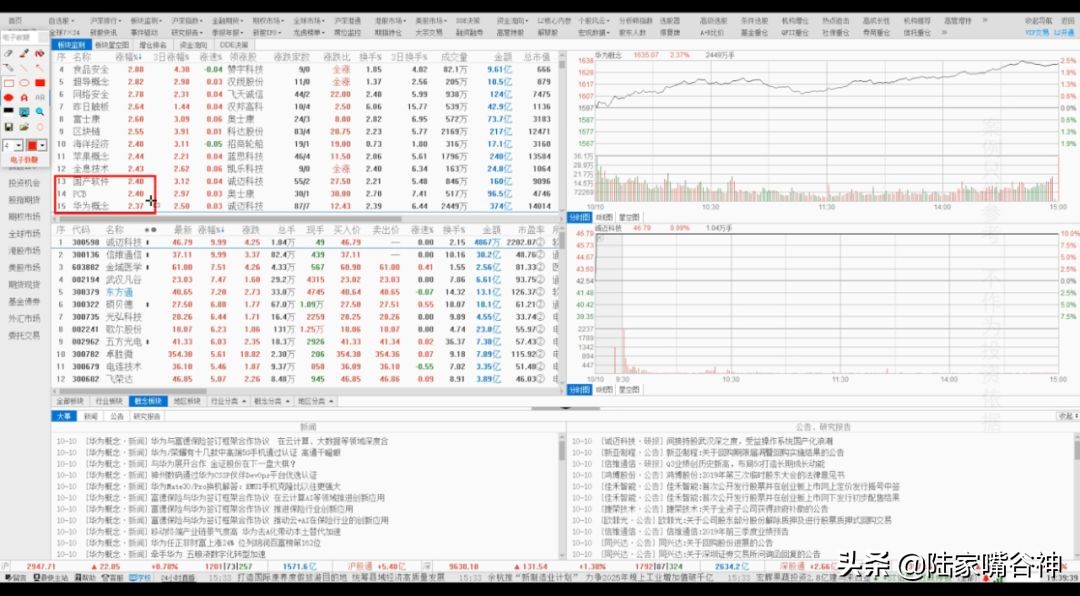Click the pencil tool in the palette
1080x596 pixels.
(x=9, y=68)
